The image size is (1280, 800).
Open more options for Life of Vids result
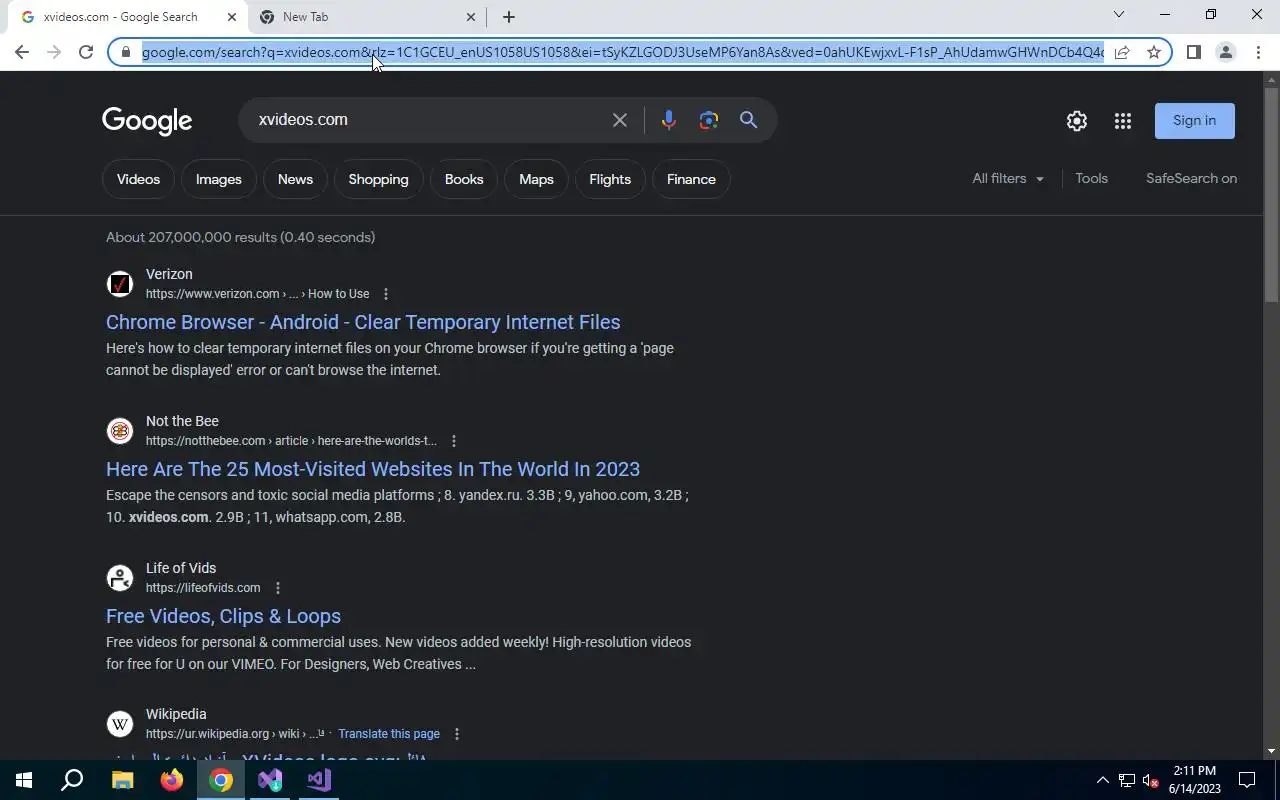[278, 588]
